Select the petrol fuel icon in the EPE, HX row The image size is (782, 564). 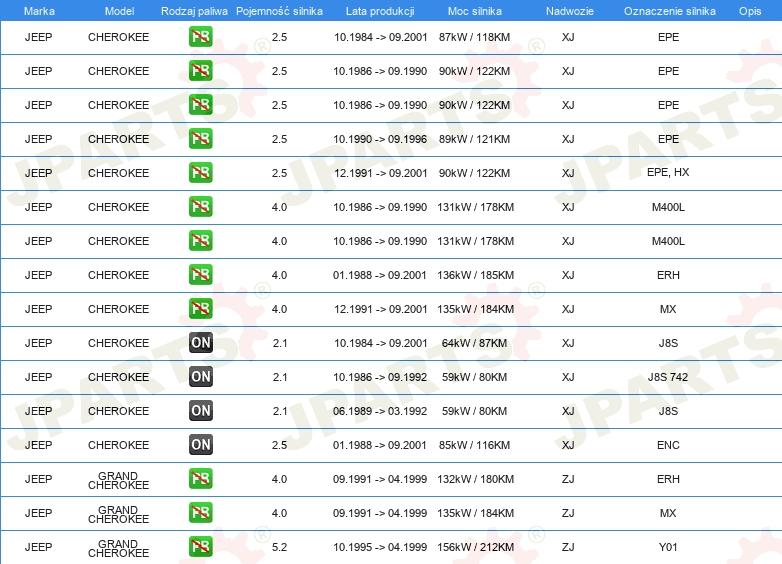pyautogui.click(x=200, y=173)
